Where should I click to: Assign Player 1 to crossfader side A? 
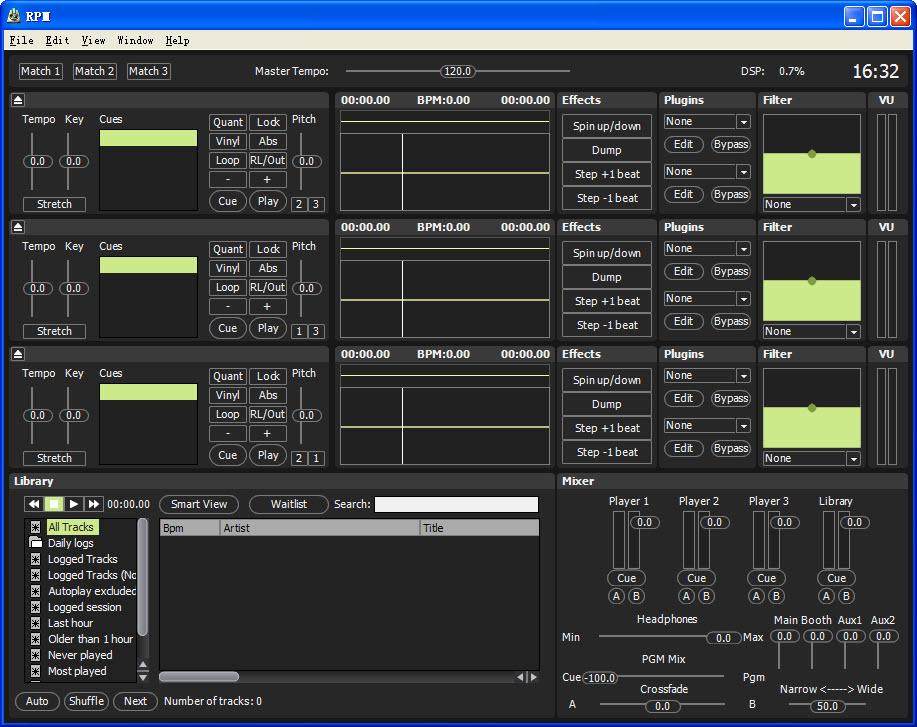pos(616,596)
